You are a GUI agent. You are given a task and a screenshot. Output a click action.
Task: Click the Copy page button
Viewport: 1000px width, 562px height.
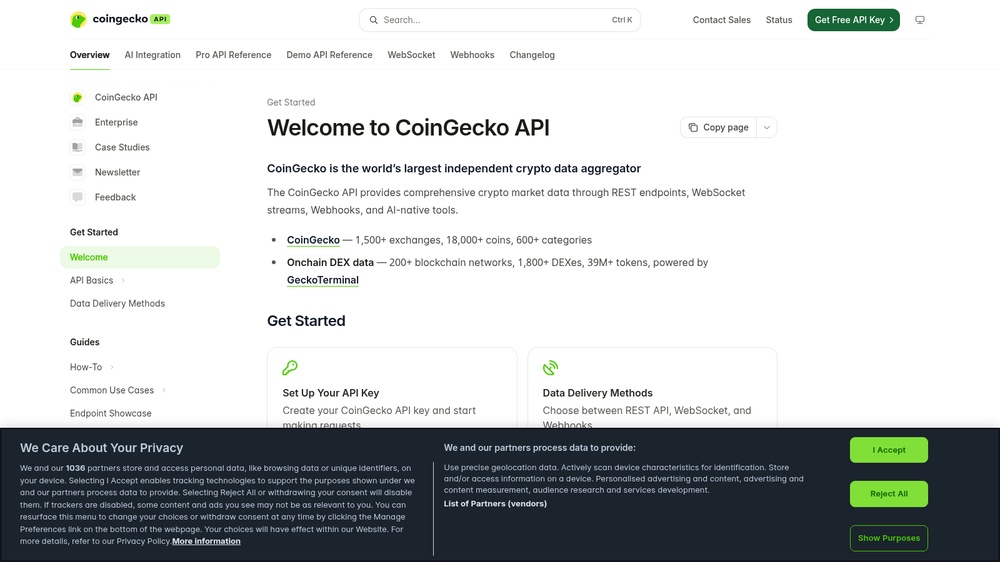point(719,128)
